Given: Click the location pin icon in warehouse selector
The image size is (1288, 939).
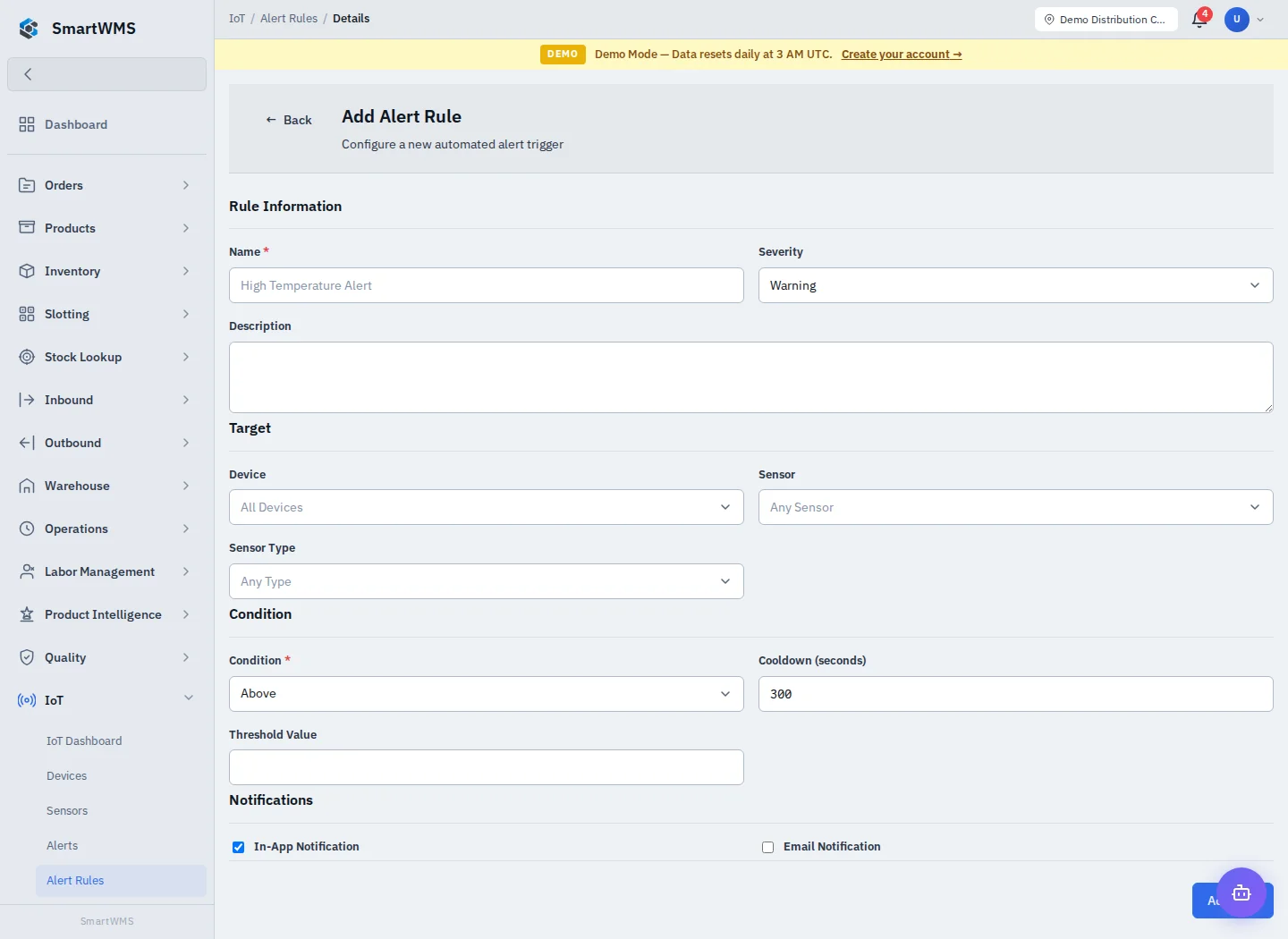Looking at the screenshot, I should click(x=1049, y=20).
